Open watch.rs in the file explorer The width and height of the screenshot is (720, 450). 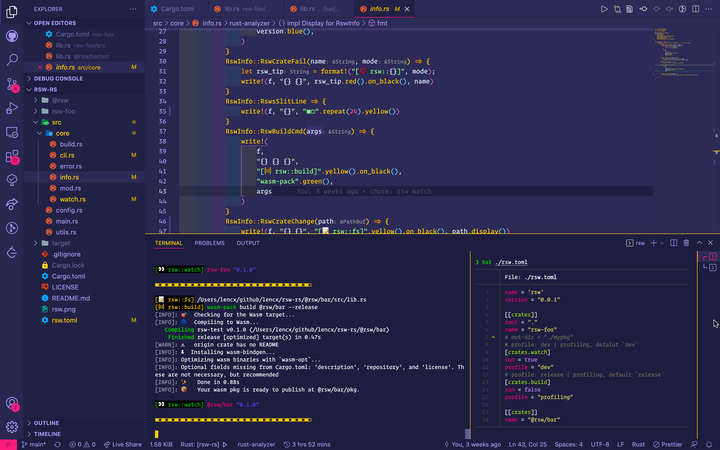tap(70, 199)
